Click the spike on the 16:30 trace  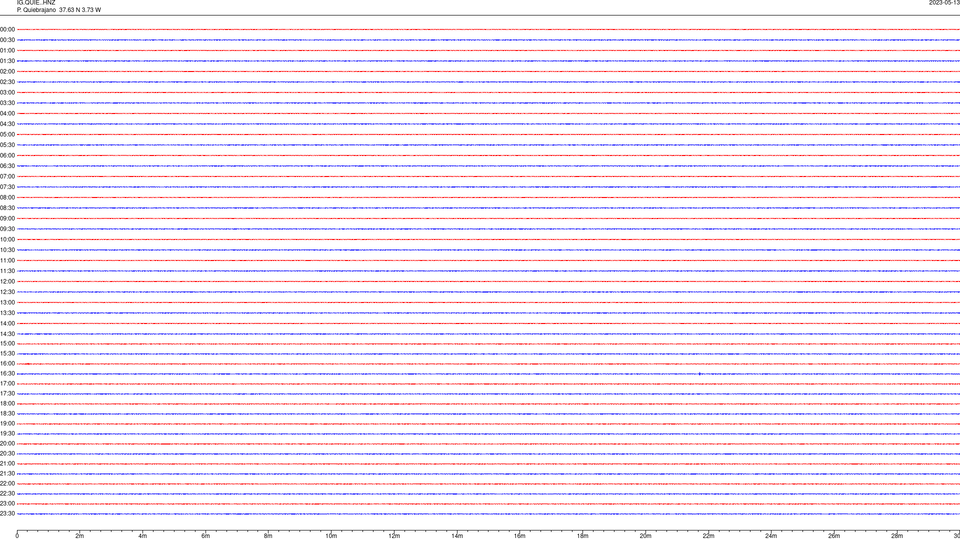[x=700, y=373]
